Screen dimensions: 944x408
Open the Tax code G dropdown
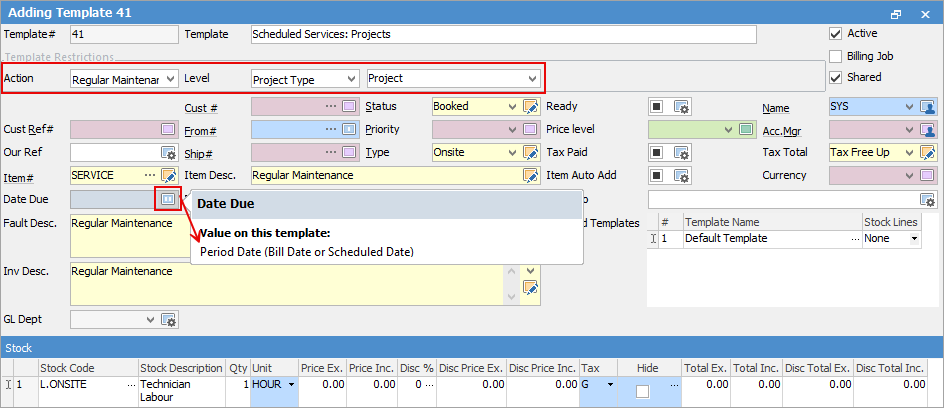610,385
